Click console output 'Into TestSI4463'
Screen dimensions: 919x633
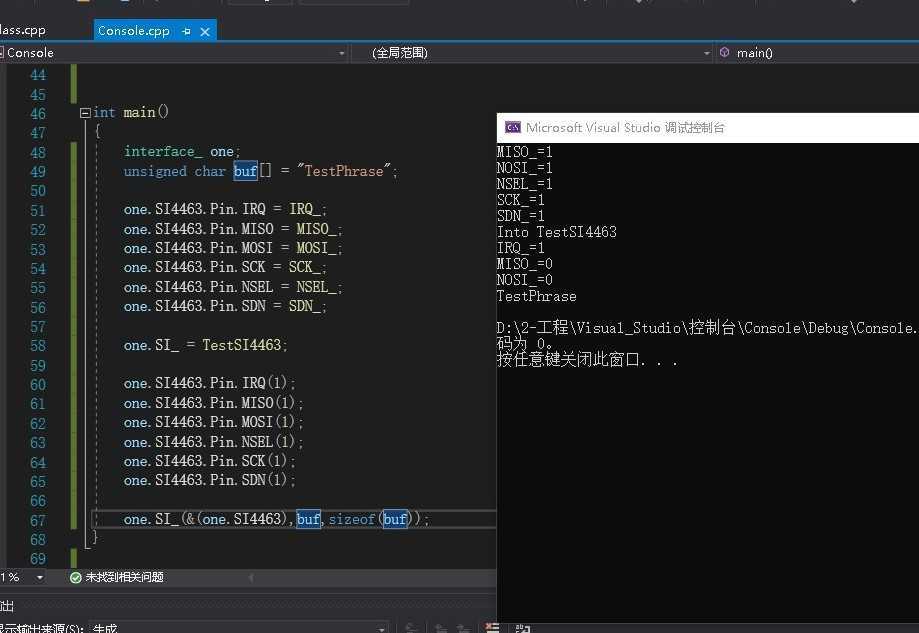(557, 232)
